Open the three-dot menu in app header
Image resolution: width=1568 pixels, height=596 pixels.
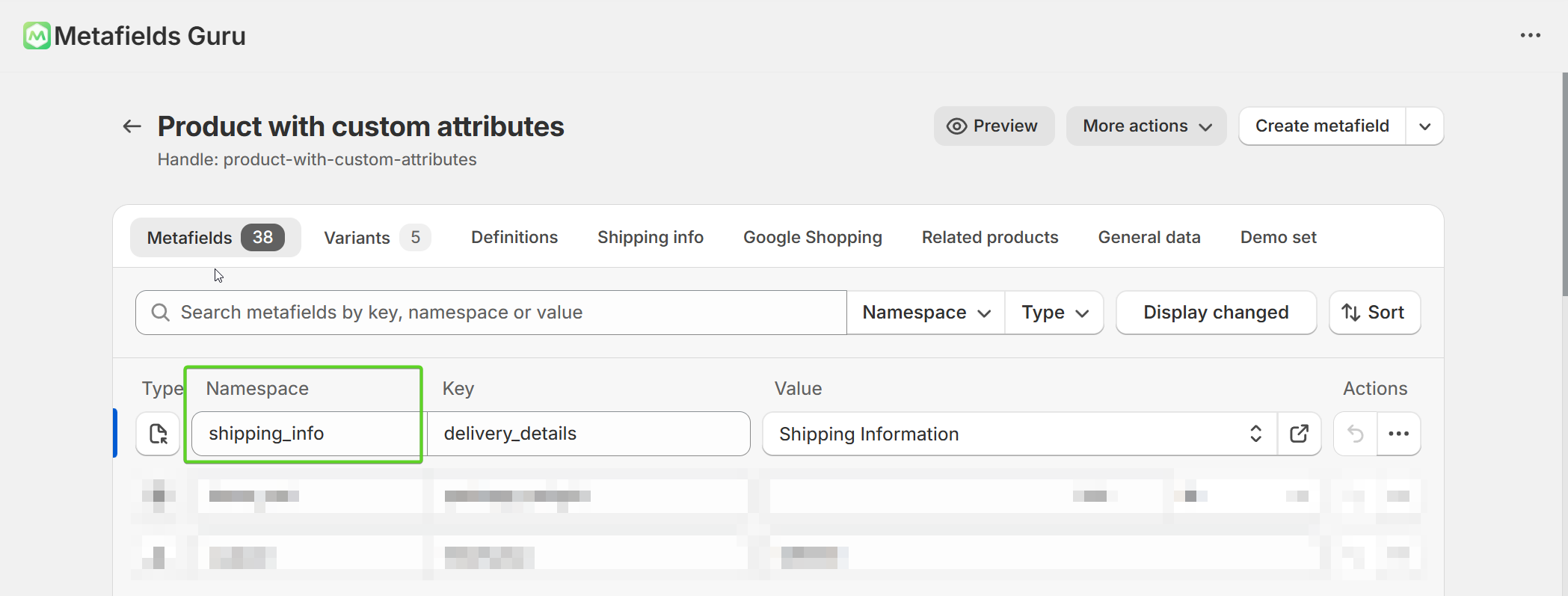(x=1530, y=36)
